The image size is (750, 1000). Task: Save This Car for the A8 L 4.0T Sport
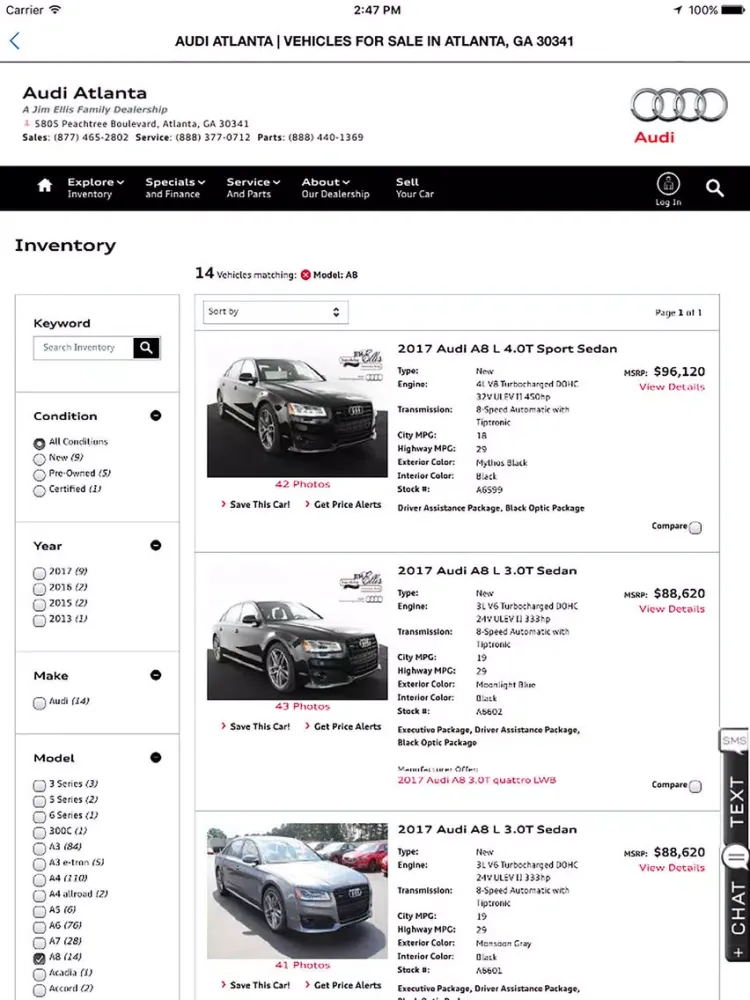[256, 504]
